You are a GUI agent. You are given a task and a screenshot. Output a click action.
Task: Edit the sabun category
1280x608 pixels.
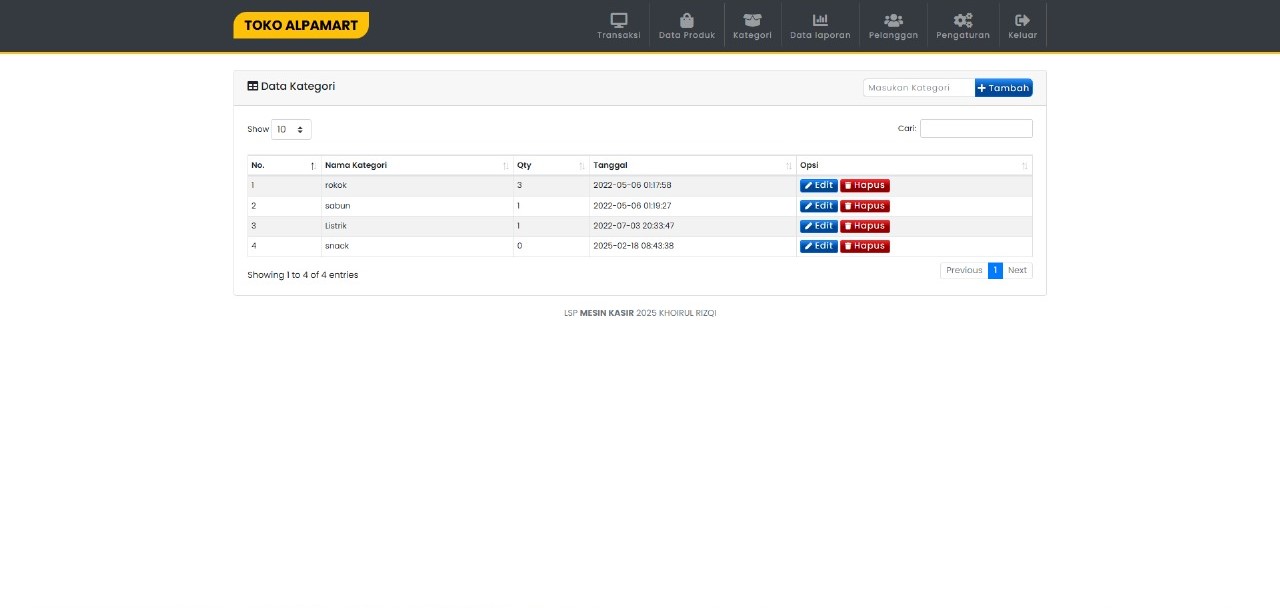tap(819, 206)
